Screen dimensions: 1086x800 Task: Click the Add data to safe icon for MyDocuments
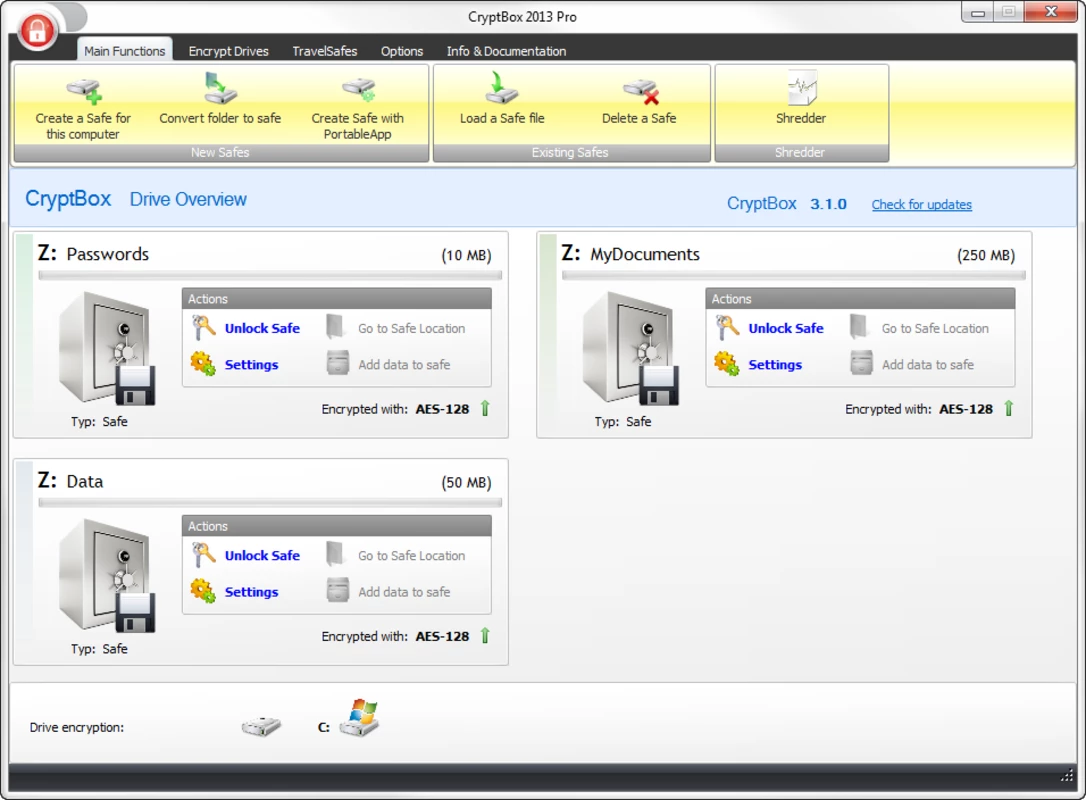862,363
